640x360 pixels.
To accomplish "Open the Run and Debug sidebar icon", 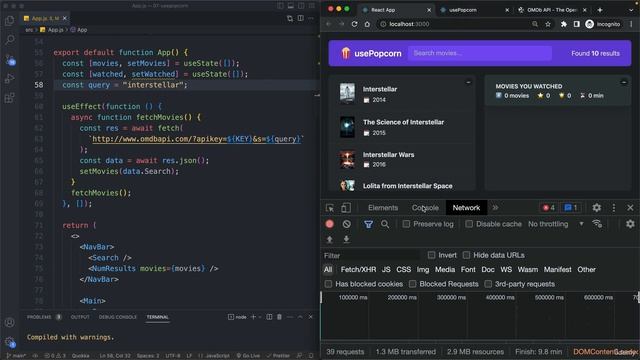I will 9,78.
